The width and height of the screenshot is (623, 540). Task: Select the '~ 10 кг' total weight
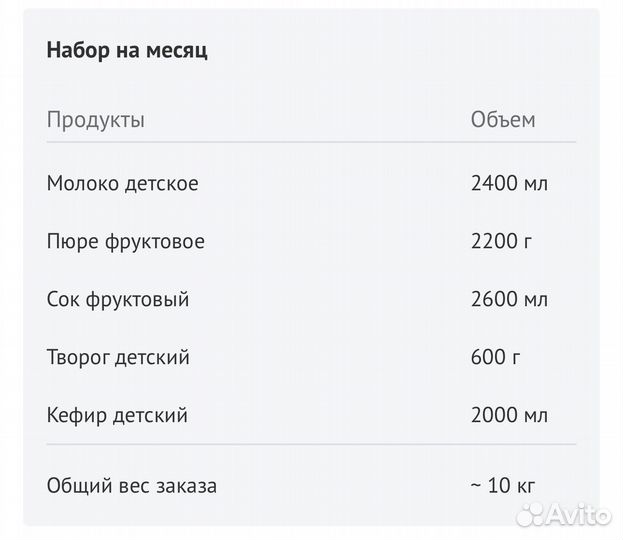coord(503,486)
